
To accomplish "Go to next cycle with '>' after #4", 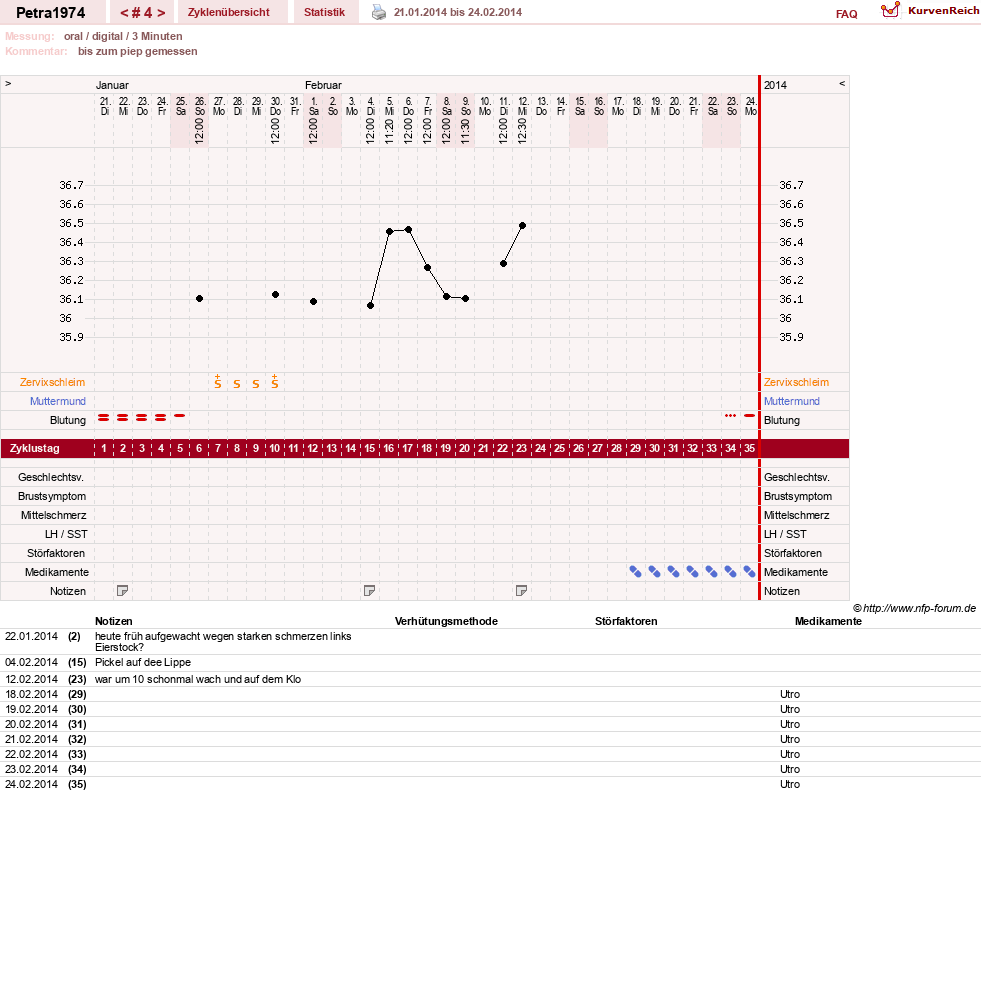I will click(161, 13).
